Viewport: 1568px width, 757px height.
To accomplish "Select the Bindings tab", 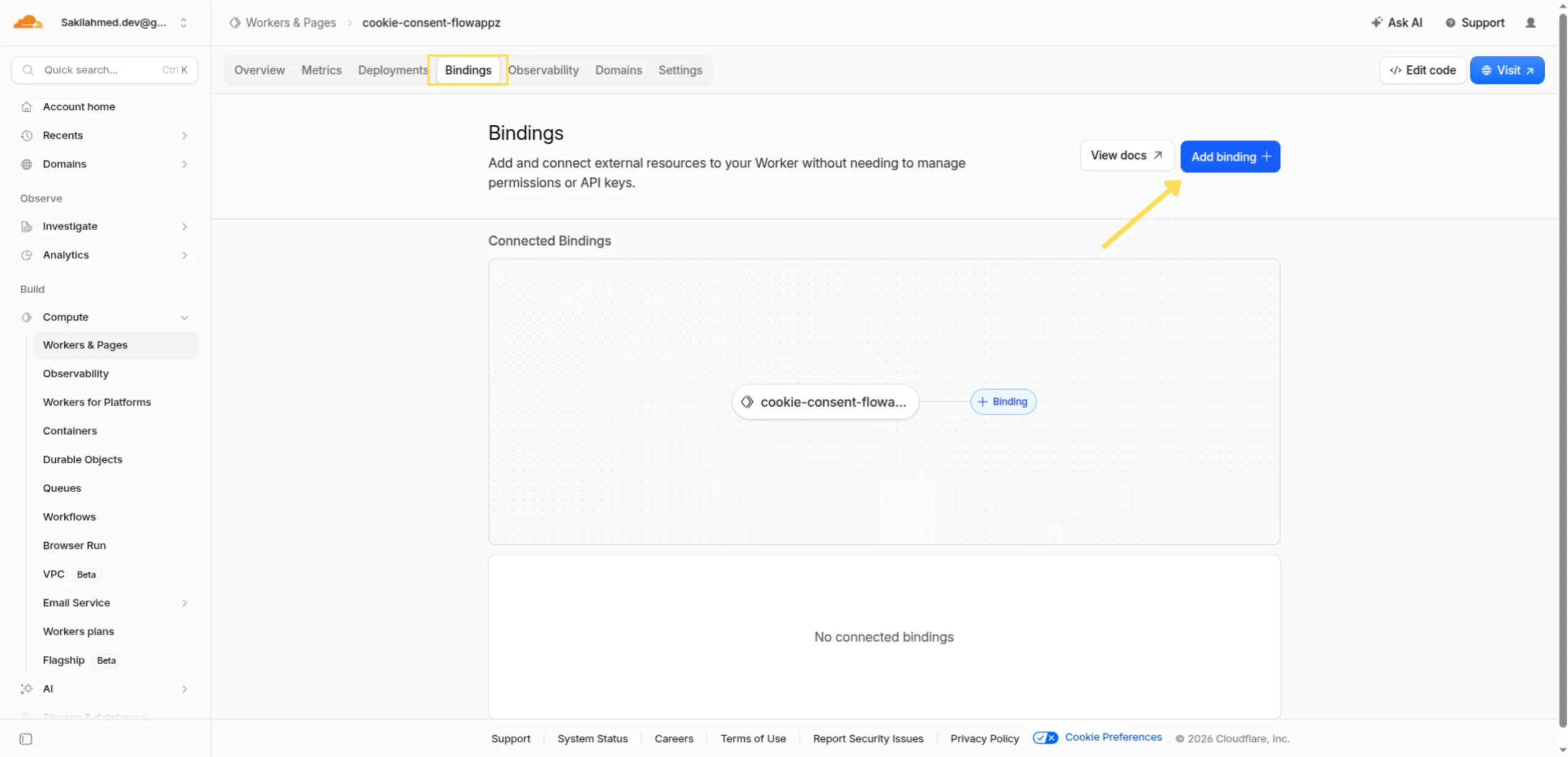I will tap(468, 70).
